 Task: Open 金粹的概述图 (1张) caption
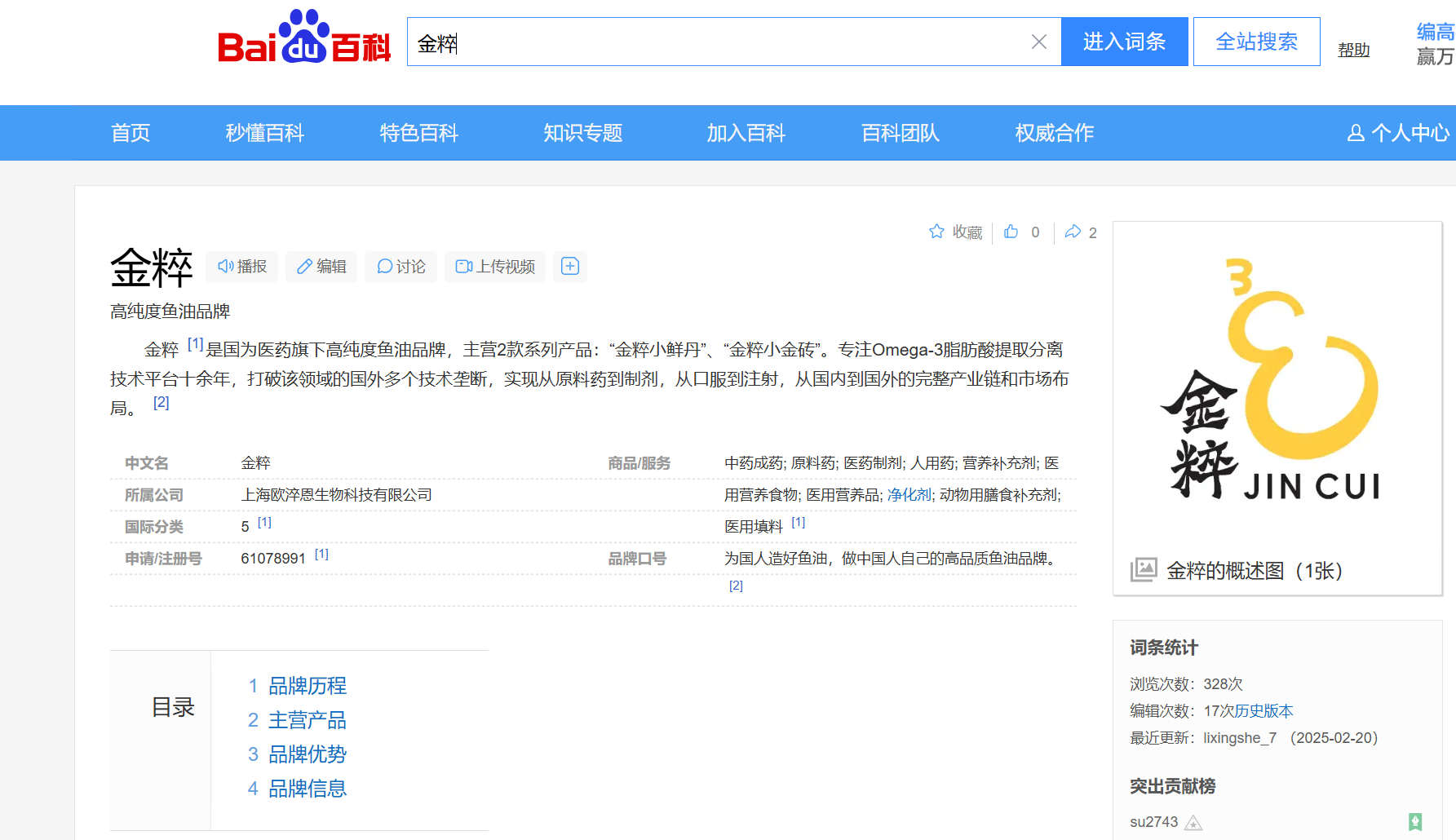1255,571
